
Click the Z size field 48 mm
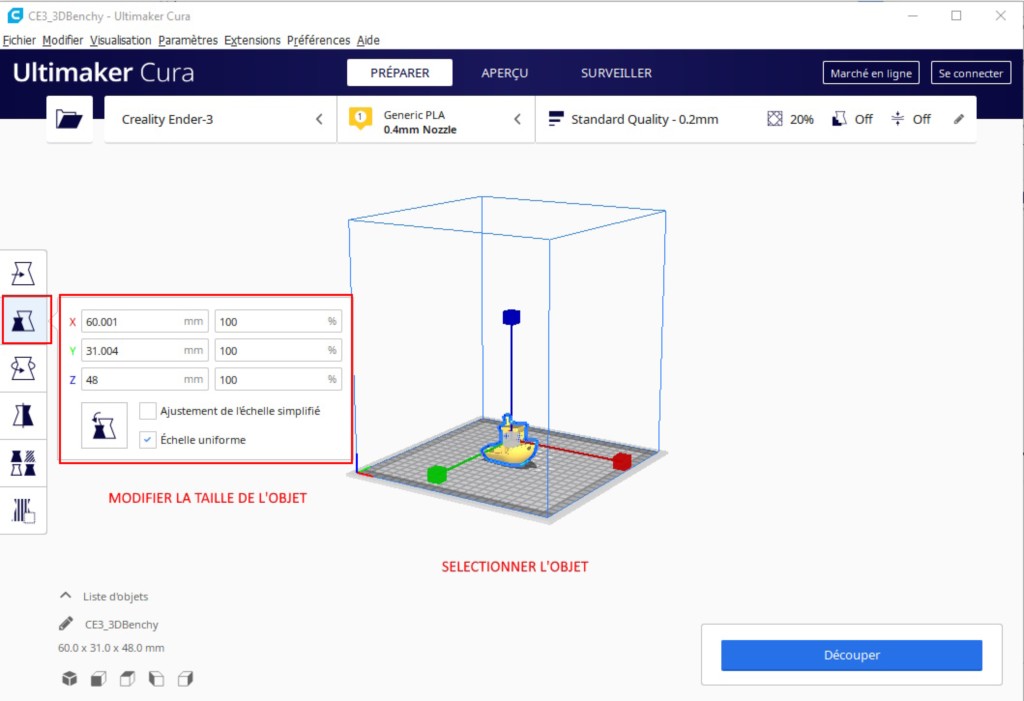pyautogui.click(x=145, y=380)
